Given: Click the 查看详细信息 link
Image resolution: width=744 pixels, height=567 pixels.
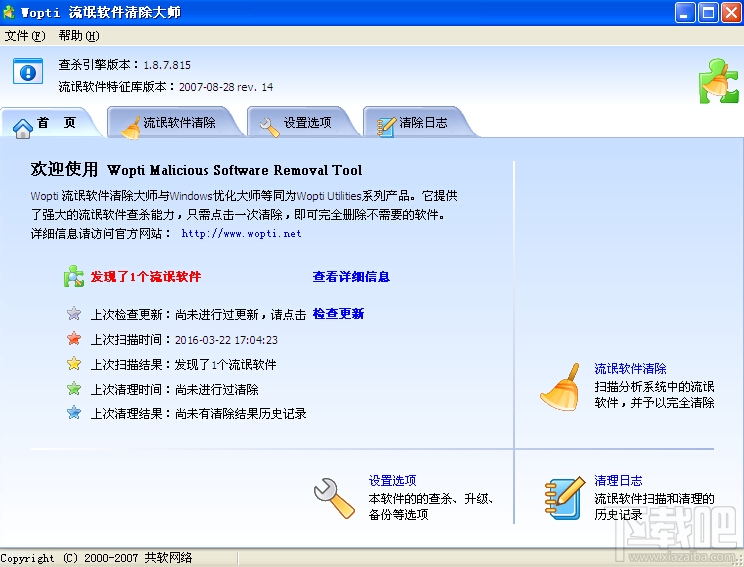Looking at the screenshot, I should point(351,277).
